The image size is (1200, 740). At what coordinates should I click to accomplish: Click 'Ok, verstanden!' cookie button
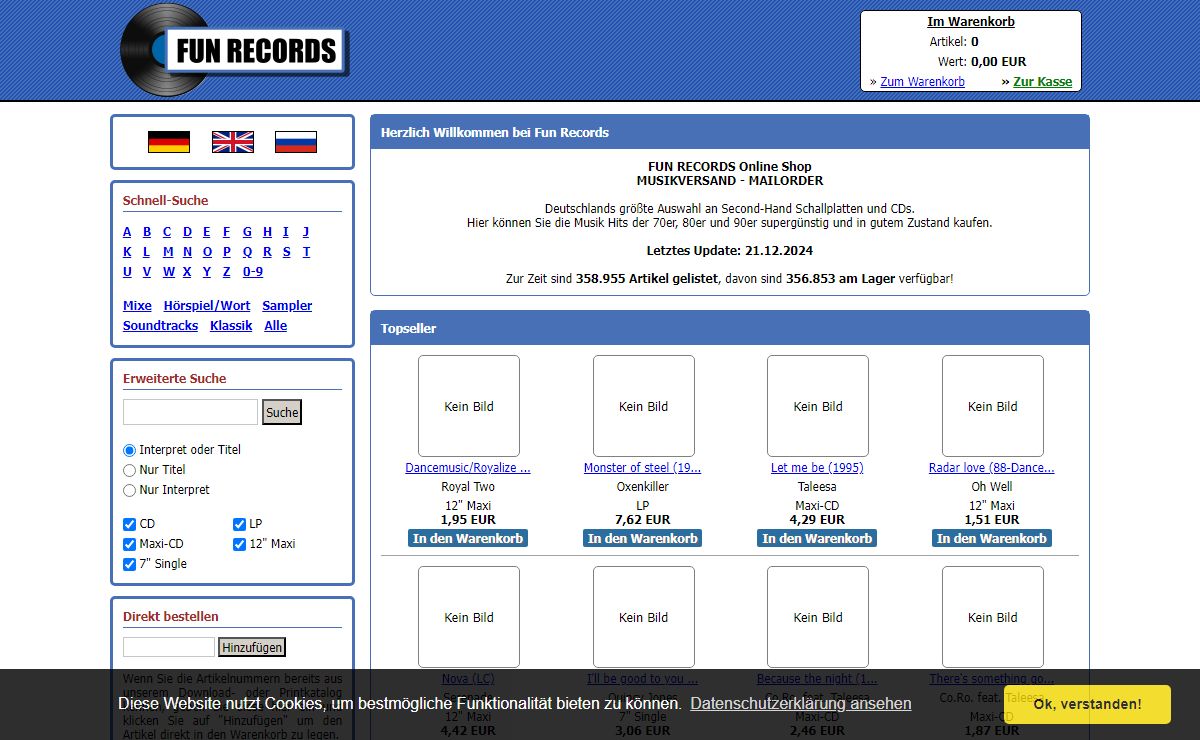pyautogui.click(x=1087, y=704)
